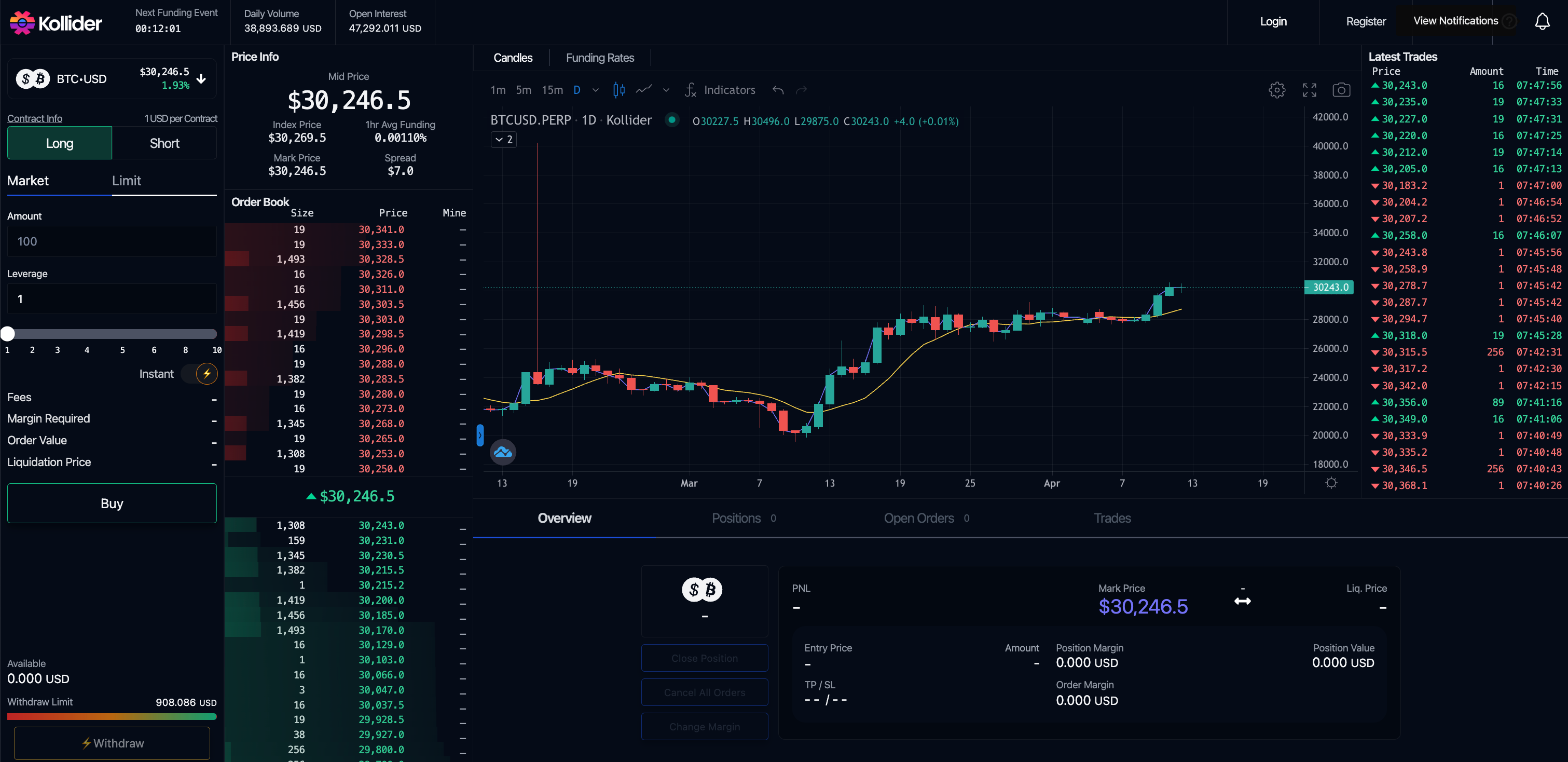Select the line chart type icon
1568x762 pixels.
[644, 90]
